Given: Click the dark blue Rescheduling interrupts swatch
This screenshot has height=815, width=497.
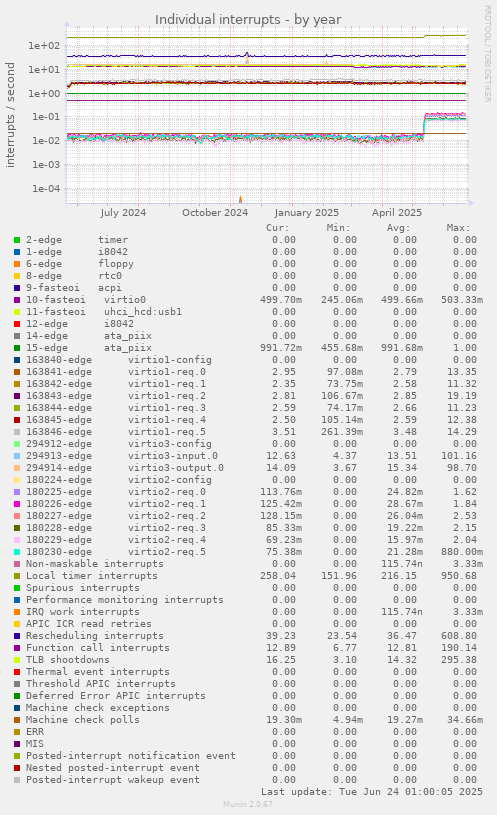Looking at the screenshot, I should (17, 636).
